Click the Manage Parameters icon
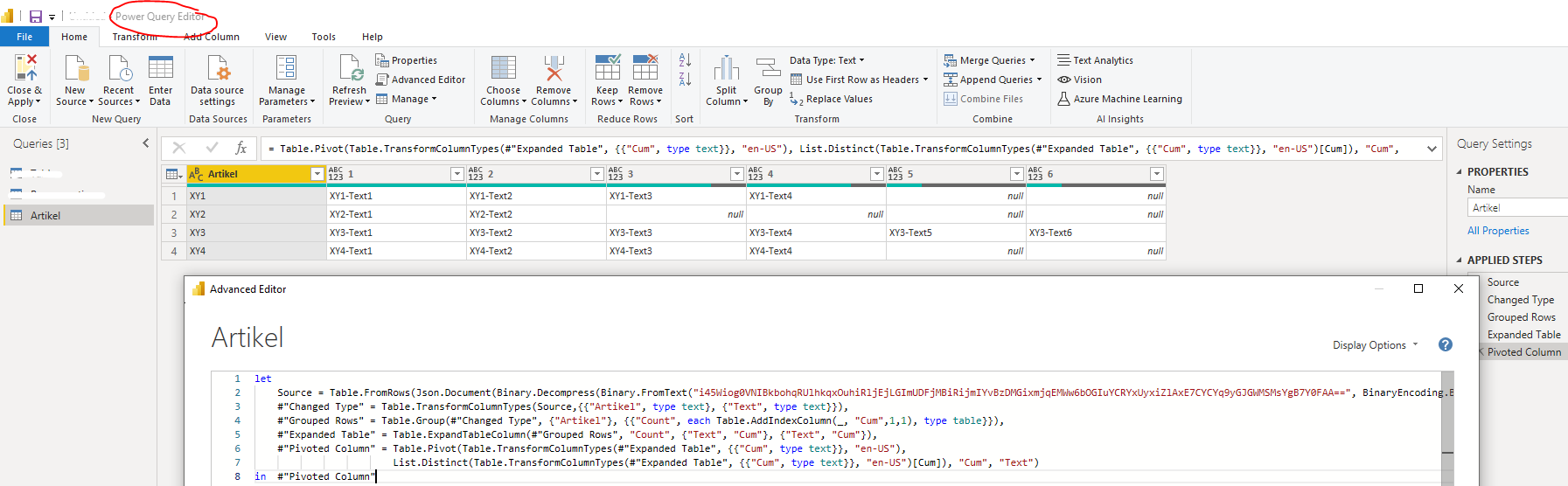Viewport: 1568px width, 486px height. click(x=287, y=68)
